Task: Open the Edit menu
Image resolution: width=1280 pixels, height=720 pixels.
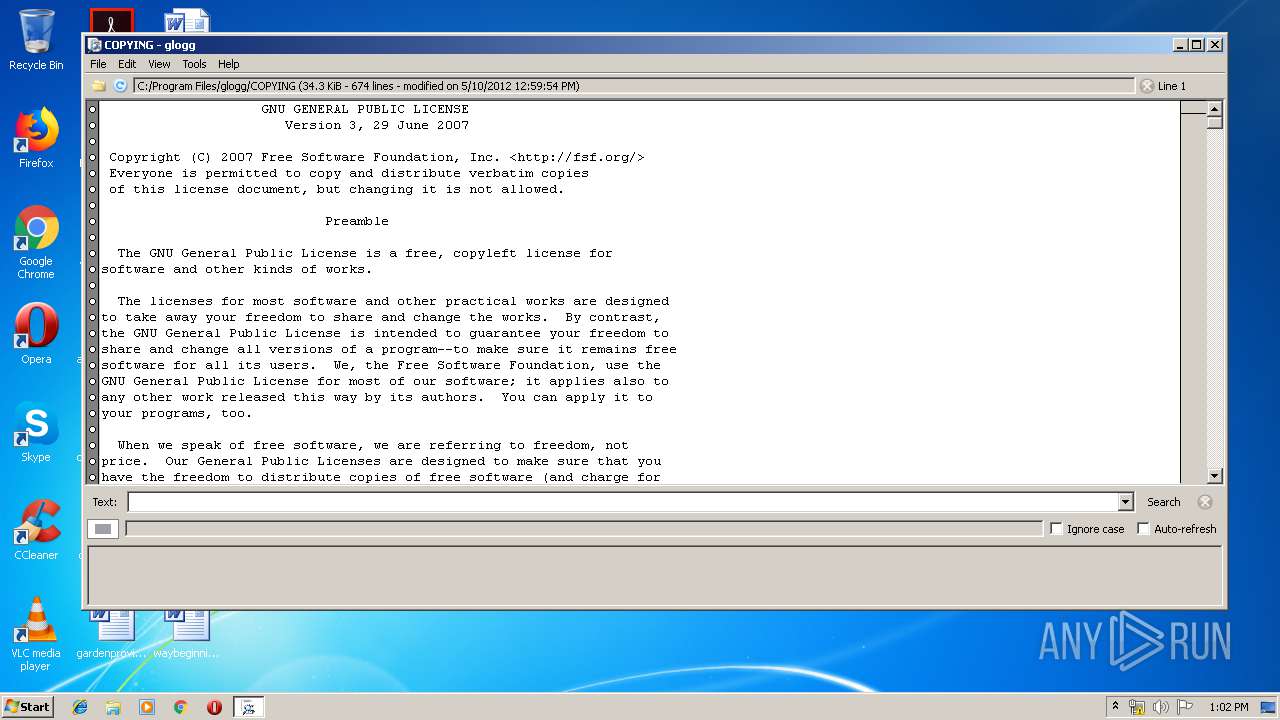Action: tap(127, 64)
